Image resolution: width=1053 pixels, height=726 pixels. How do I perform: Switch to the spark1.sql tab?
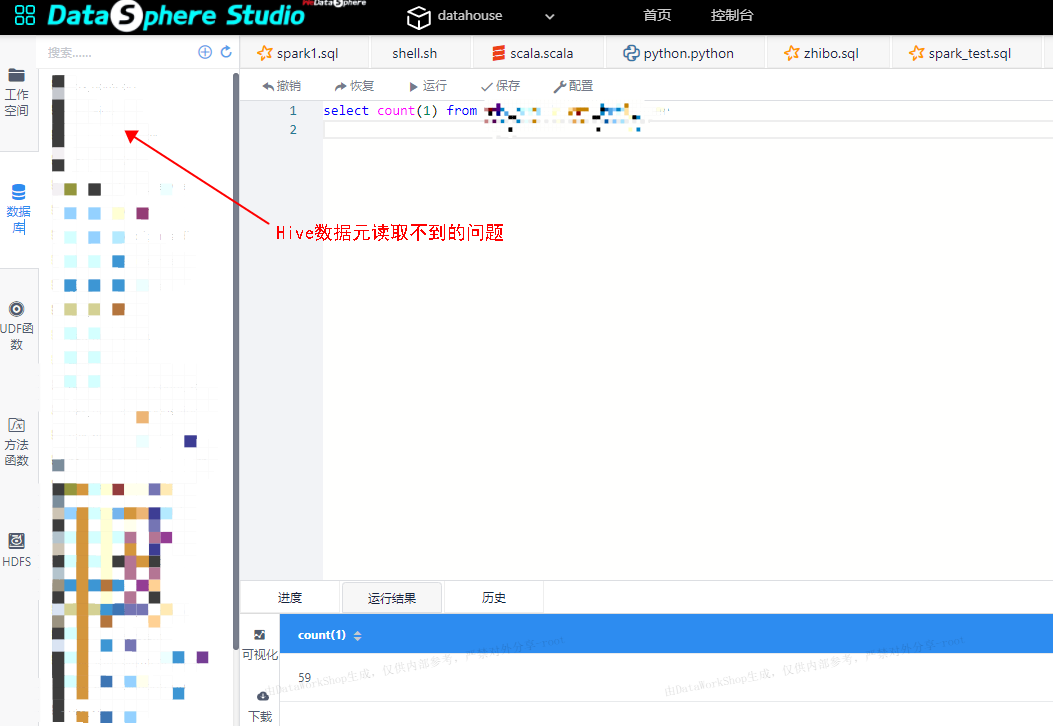point(304,53)
